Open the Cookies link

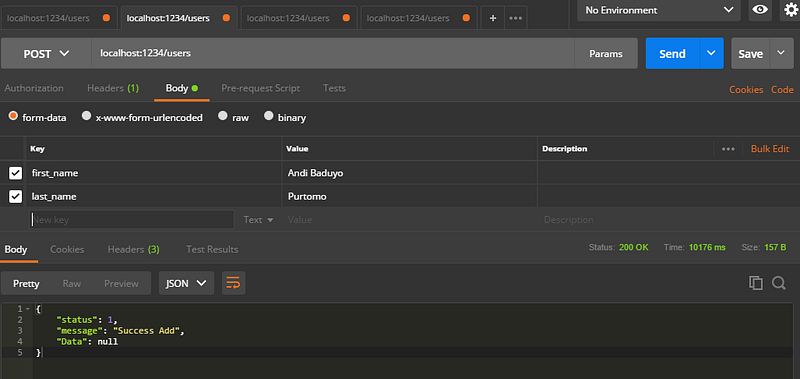[746, 90]
